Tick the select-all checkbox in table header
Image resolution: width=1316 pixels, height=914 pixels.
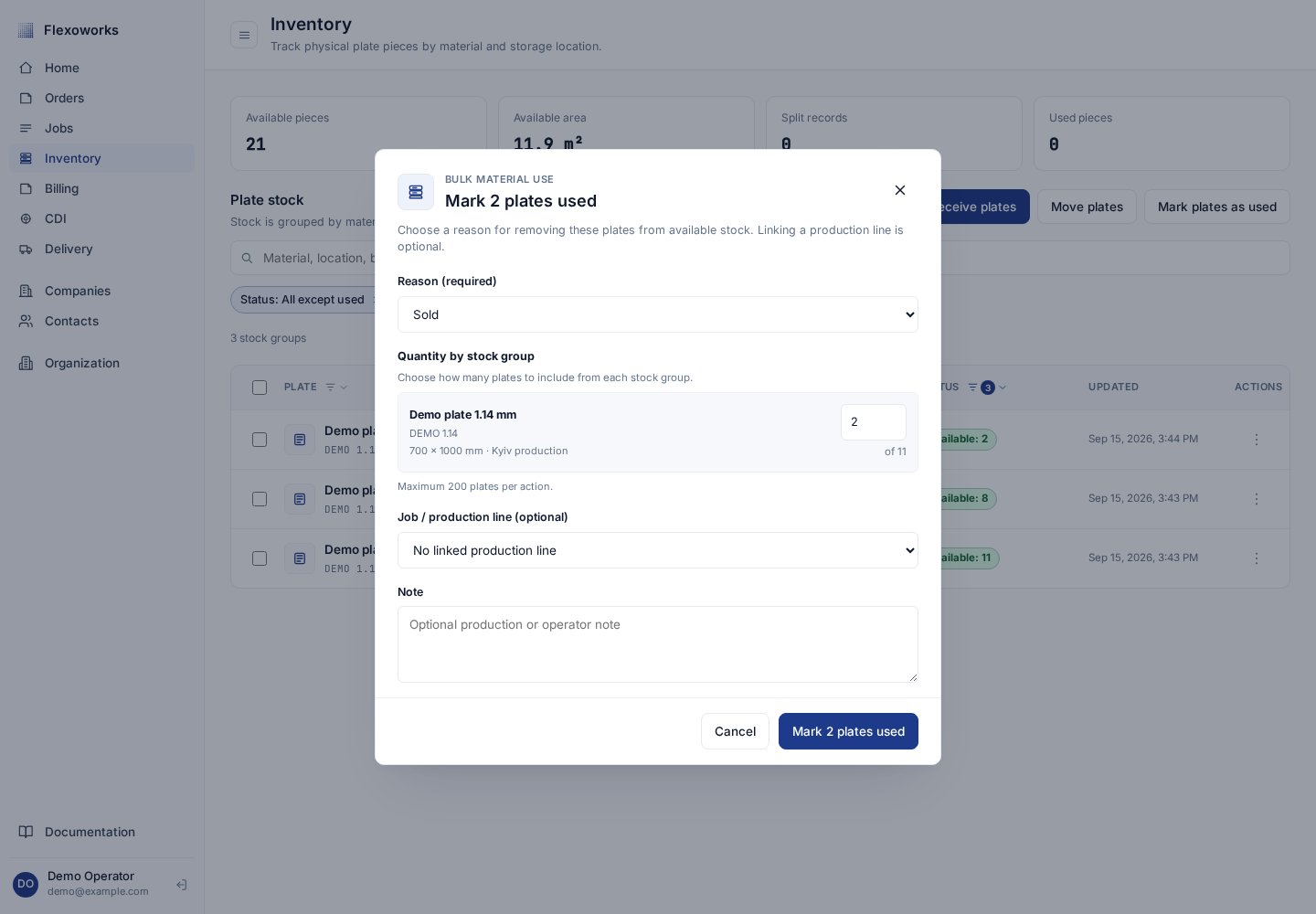(x=260, y=388)
